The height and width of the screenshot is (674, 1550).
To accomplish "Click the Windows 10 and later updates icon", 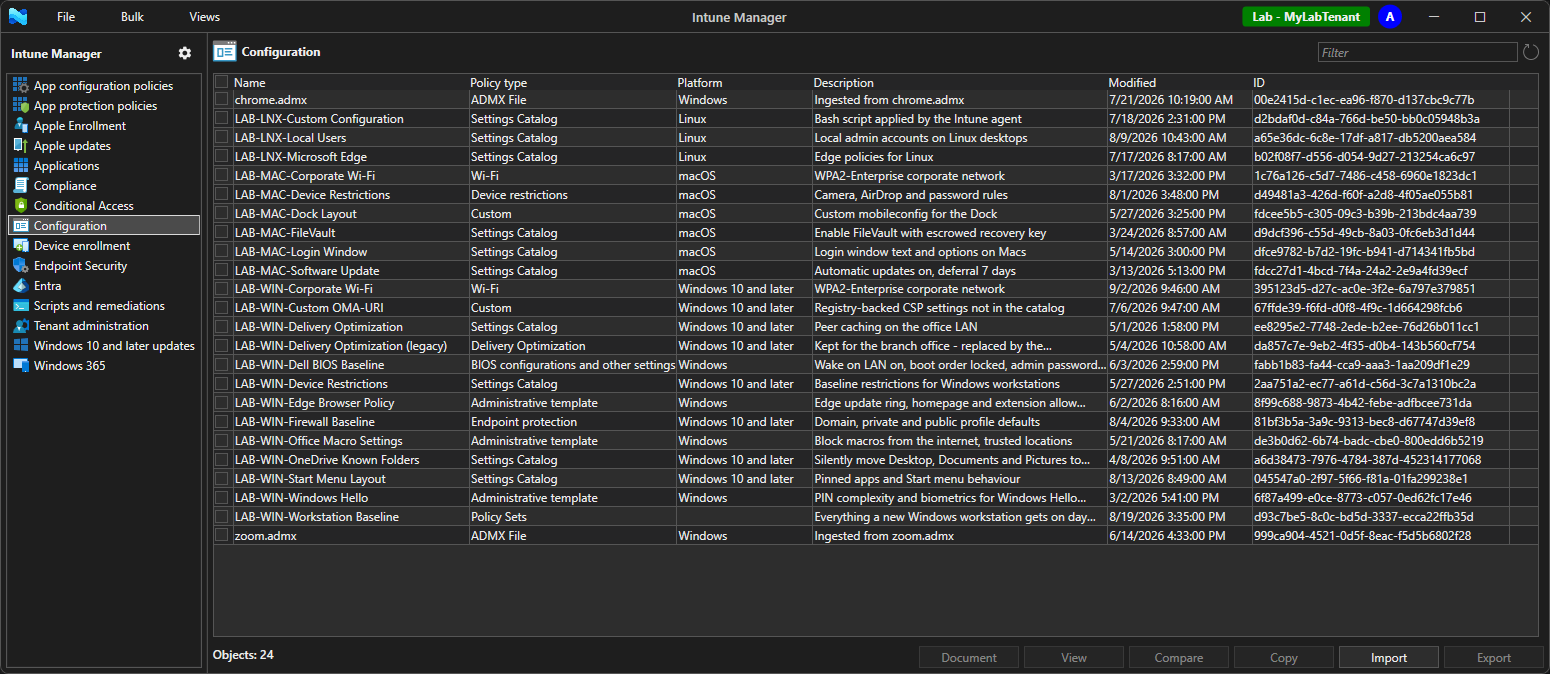I will [20, 346].
